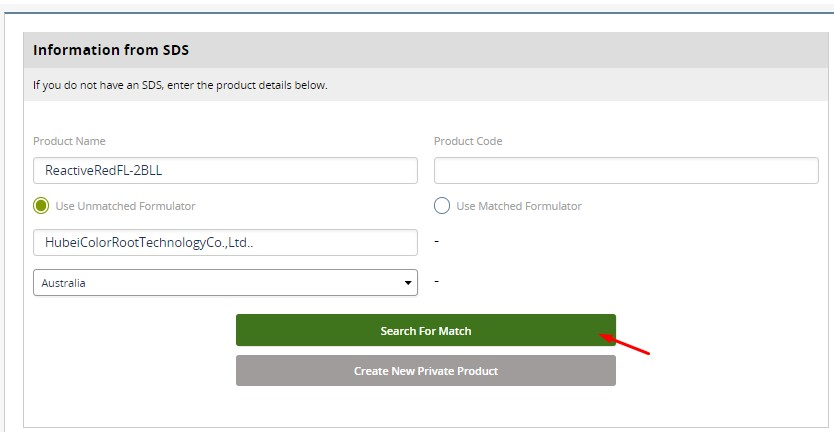Click the ReactiveRedFL-2BLL text
The height and width of the screenshot is (432, 834).
104,171
